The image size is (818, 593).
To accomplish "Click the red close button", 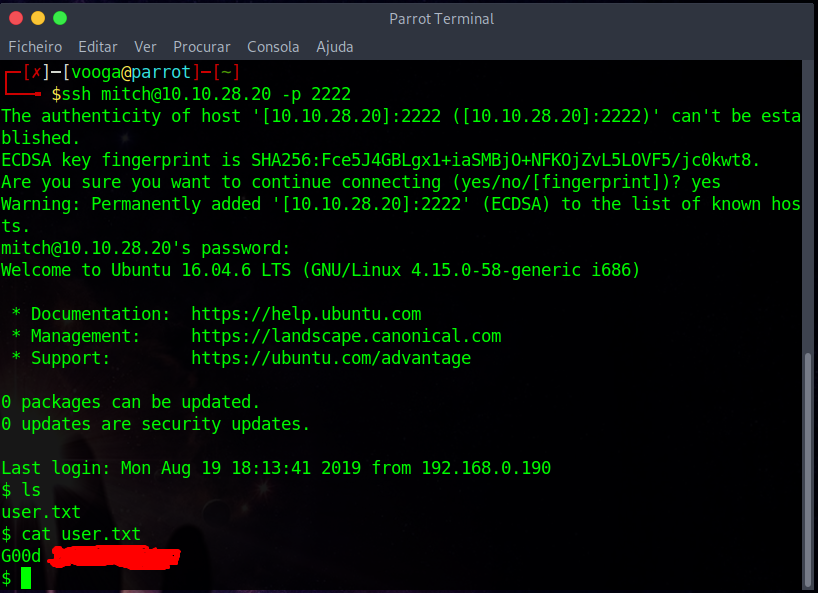I will click(x=16, y=17).
